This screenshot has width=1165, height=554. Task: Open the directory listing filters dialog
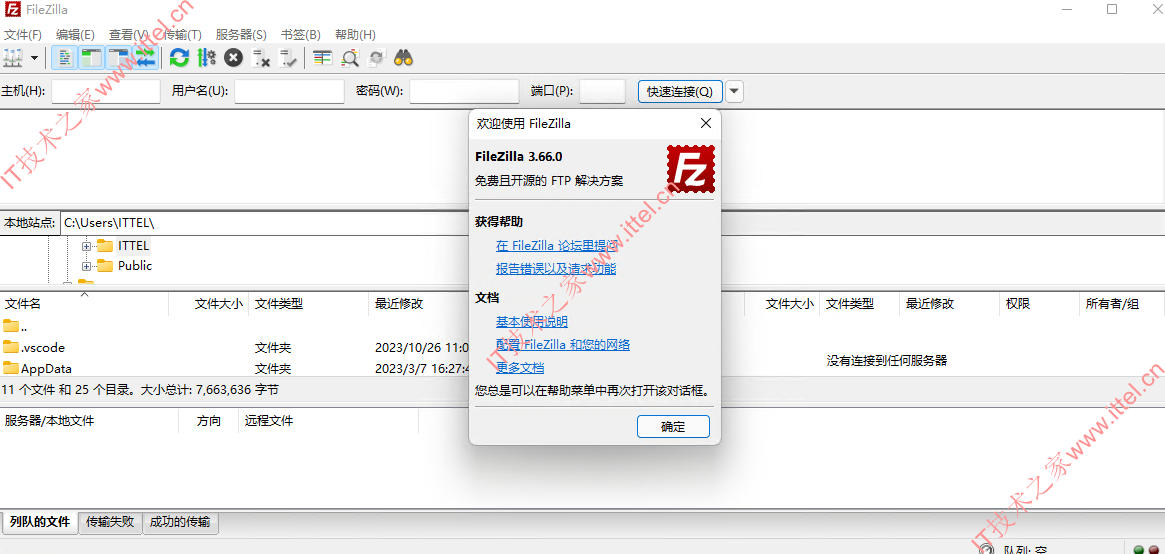(x=322, y=57)
